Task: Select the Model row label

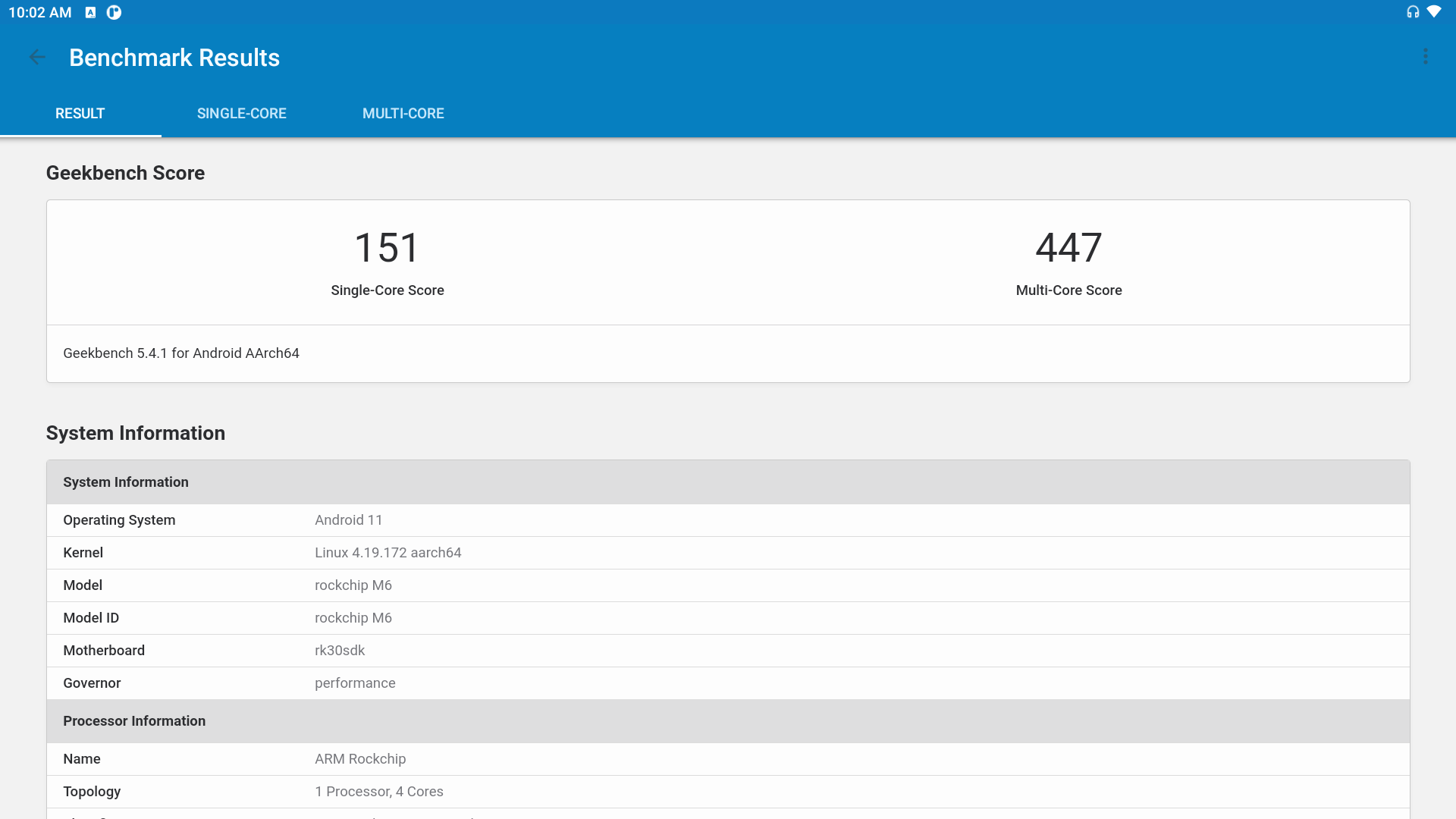Action: [x=83, y=585]
